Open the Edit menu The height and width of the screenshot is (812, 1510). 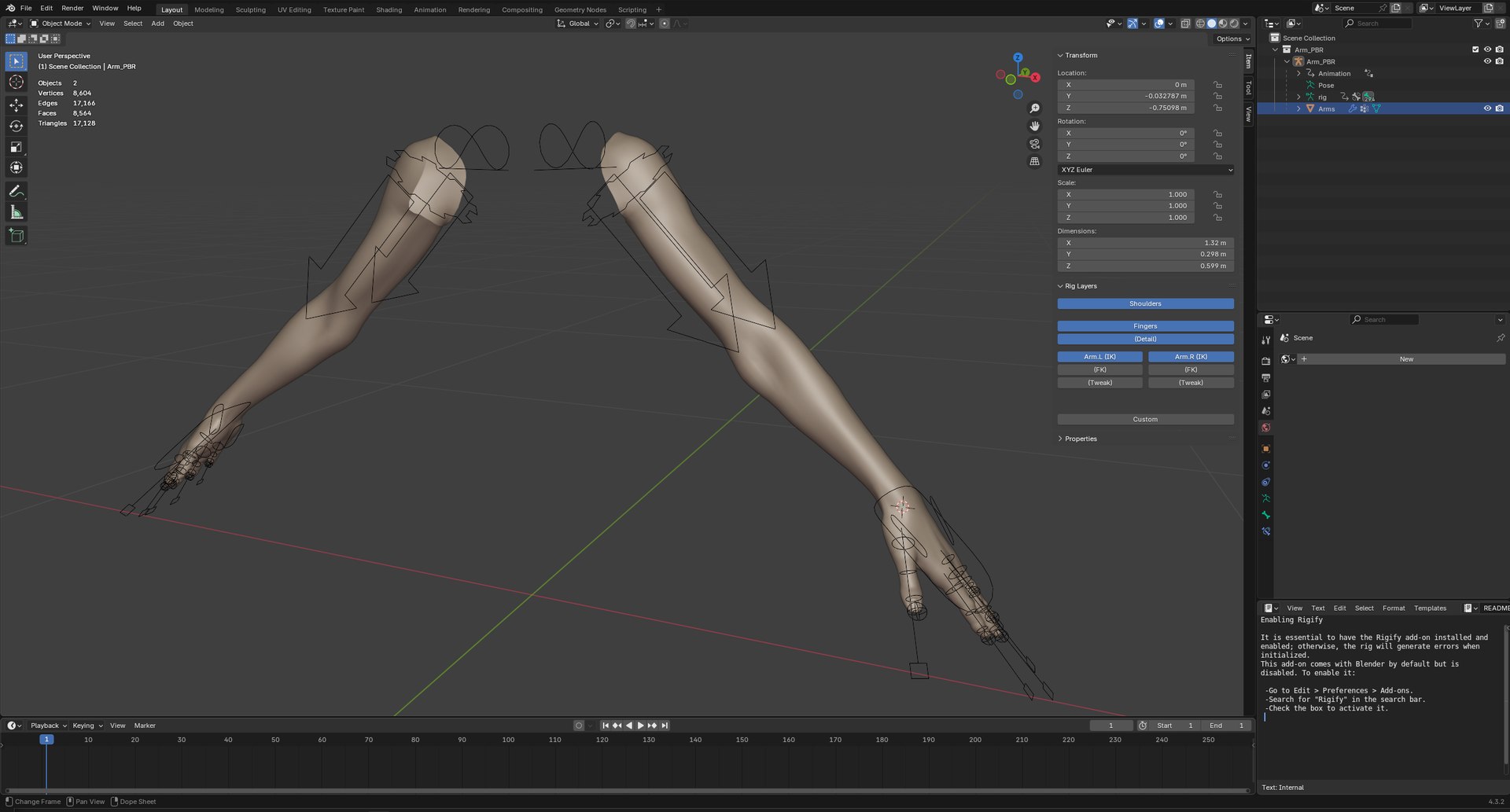46,8
